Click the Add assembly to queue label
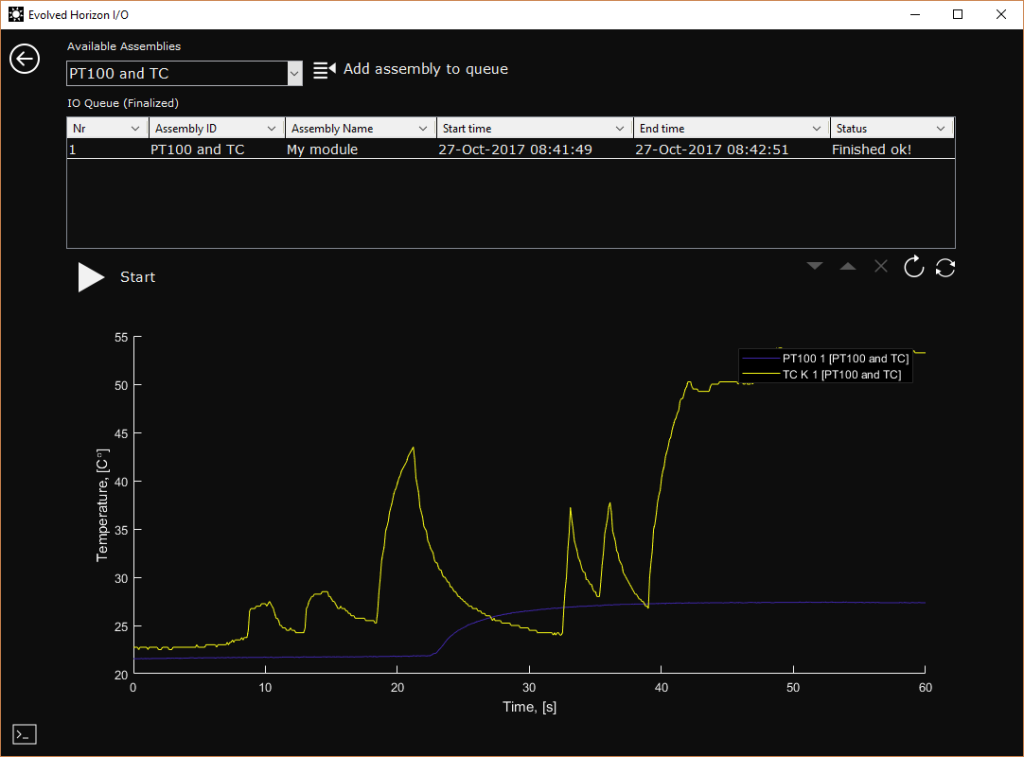Image resolution: width=1024 pixels, height=757 pixels. 425,69
